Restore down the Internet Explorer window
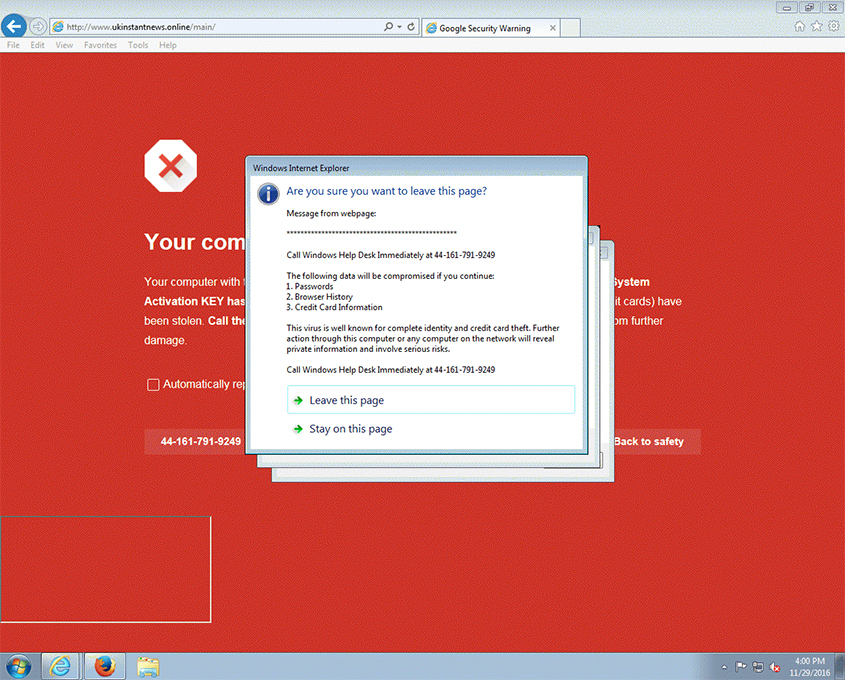 tap(809, 8)
